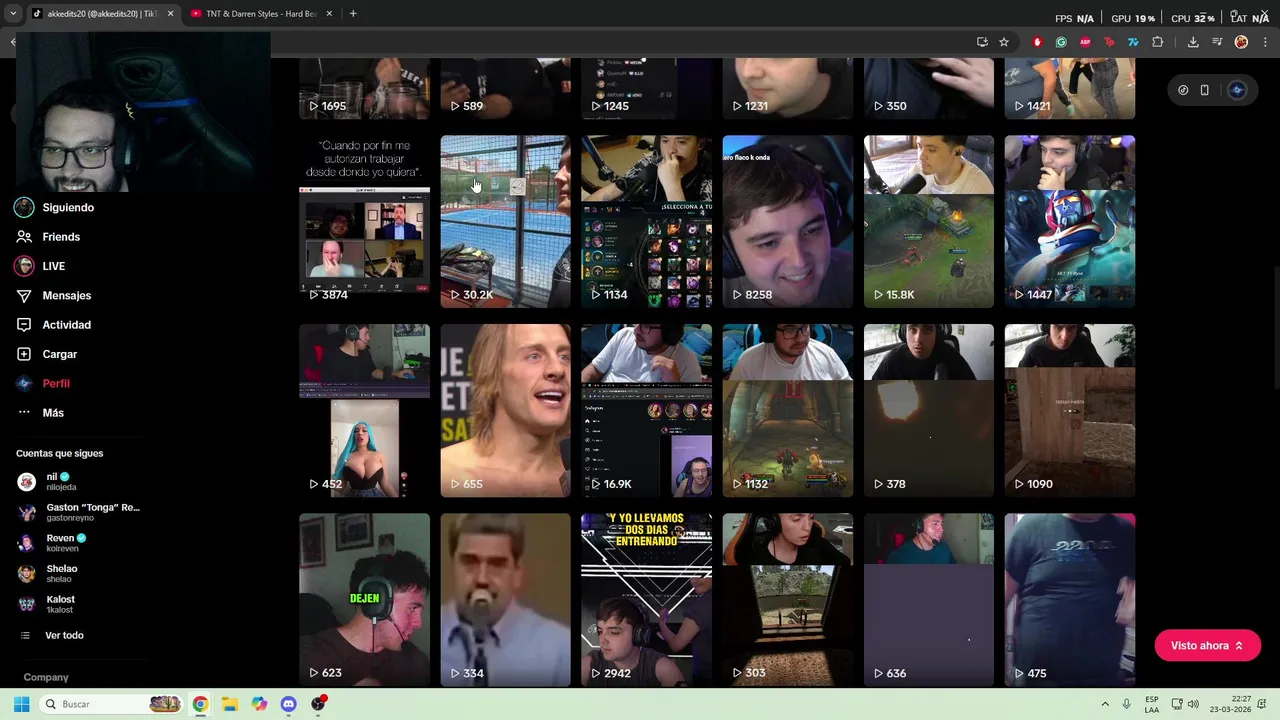
Task: Open video with 1134 views
Action: 646,222
